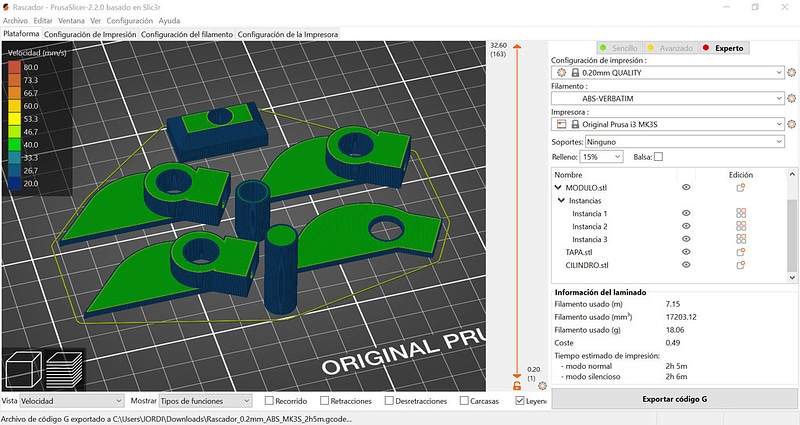Click the 40.0 green speed legend swatch
This screenshot has height=425, width=800.
click(x=14, y=144)
